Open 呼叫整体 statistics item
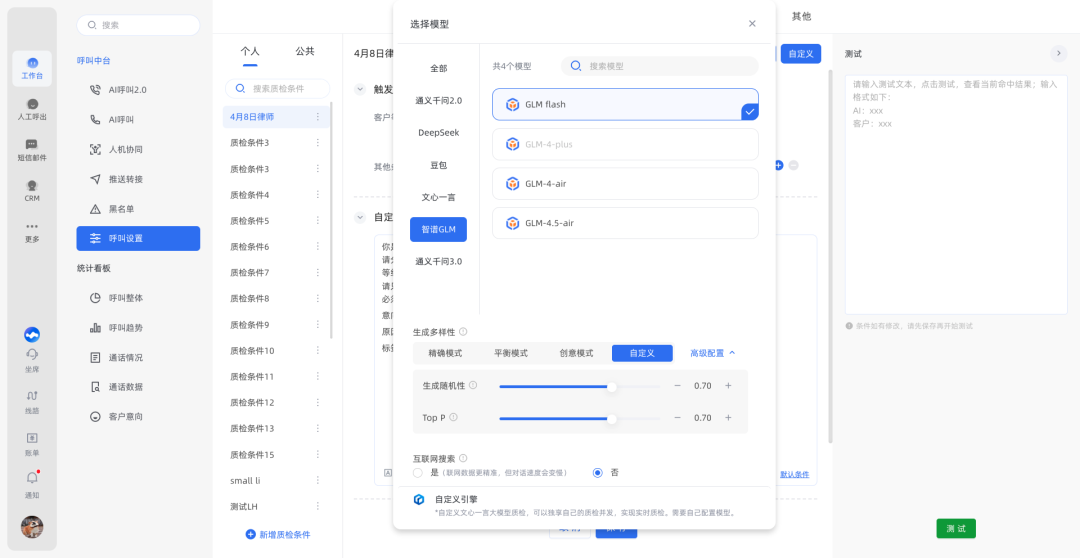 [138, 298]
